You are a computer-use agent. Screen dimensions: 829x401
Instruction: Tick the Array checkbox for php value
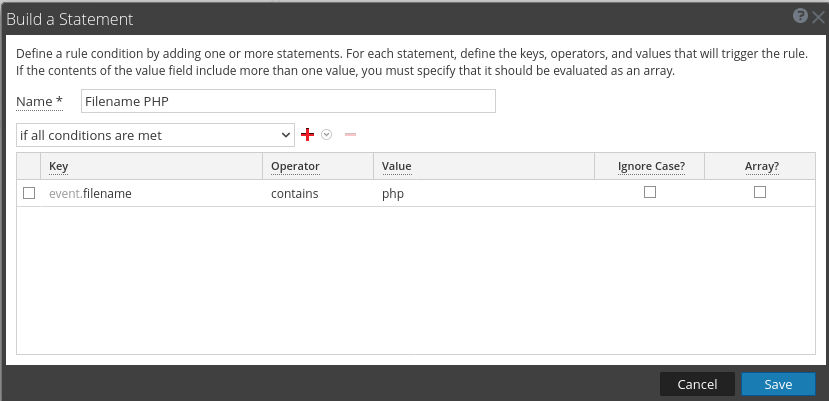pos(760,192)
